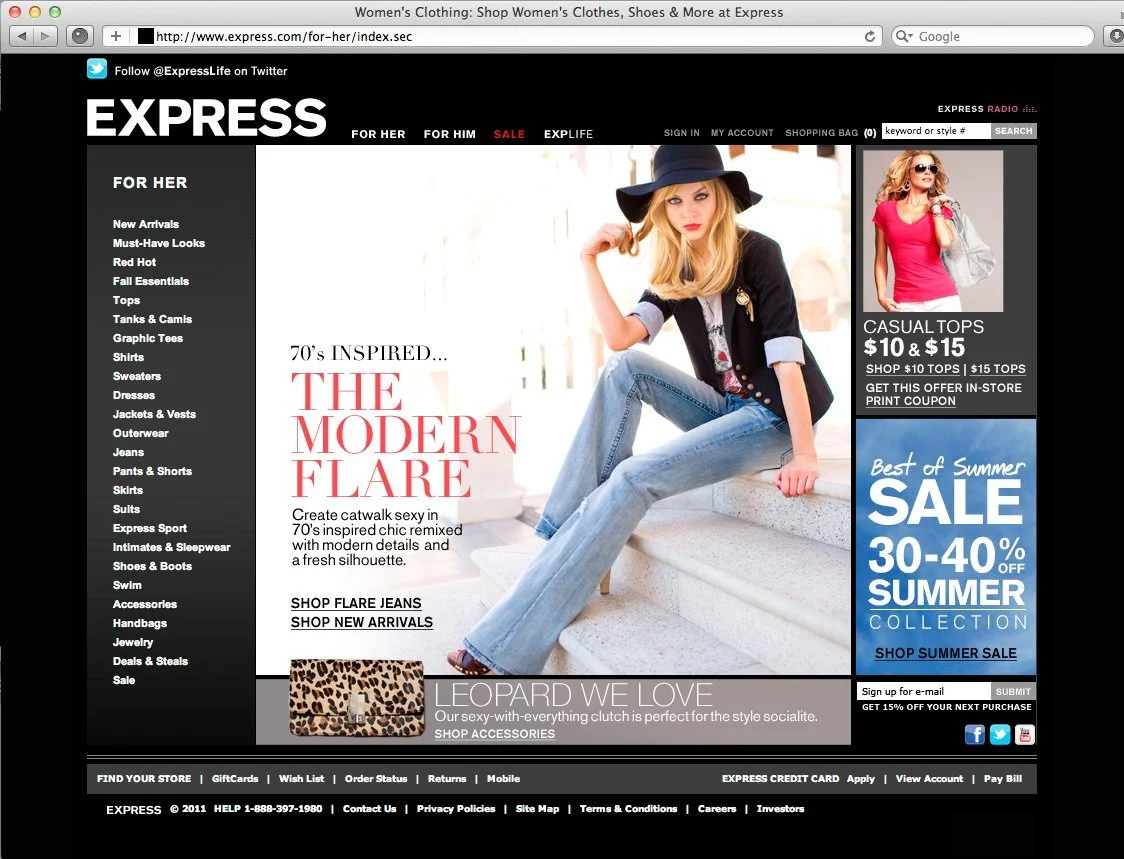The height and width of the screenshot is (859, 1124).
Task: Open the Tops category
Action: coord(126,300)
